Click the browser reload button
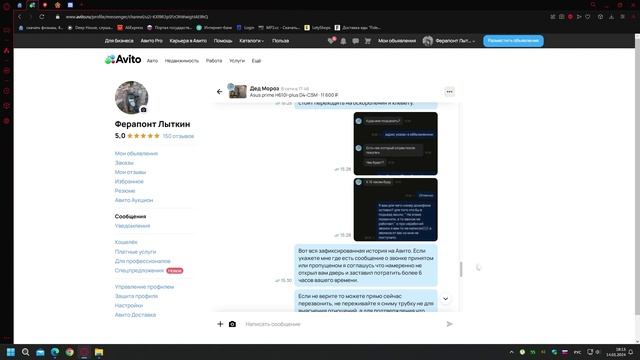640x360 pixels. (42, 17)
